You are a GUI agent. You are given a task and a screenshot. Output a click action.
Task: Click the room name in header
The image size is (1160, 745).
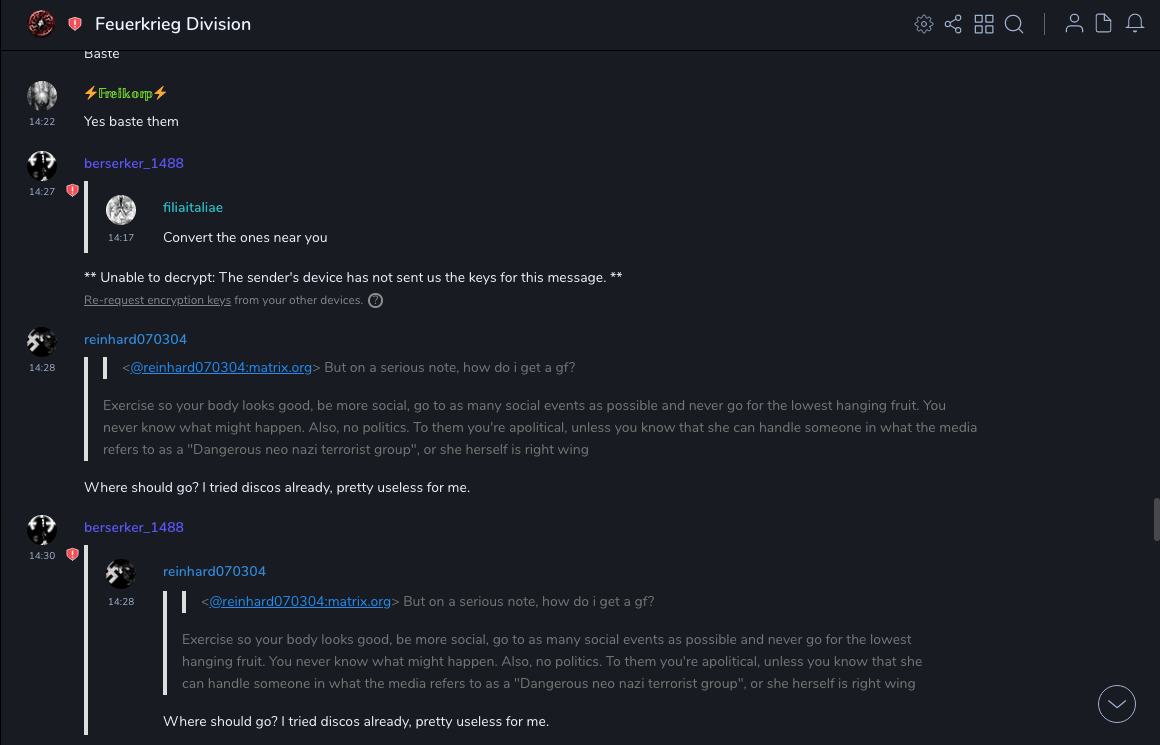tap(173, 24)
